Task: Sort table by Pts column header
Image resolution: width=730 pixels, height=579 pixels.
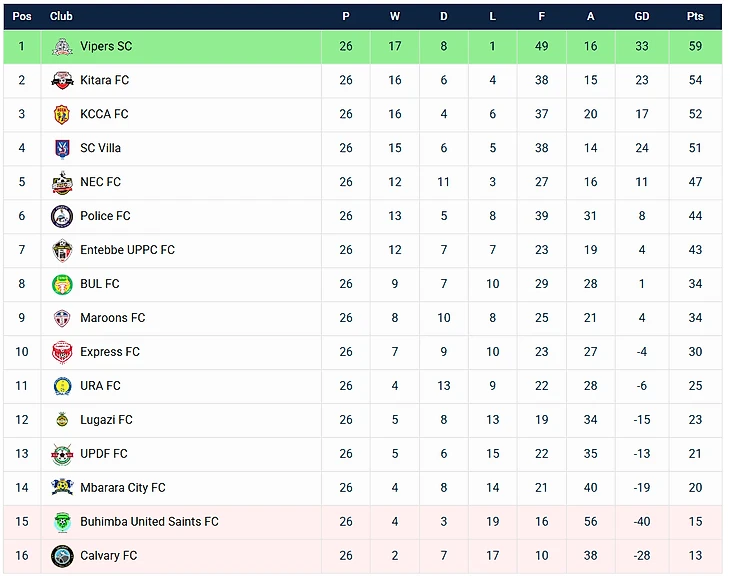Action: coord(695,16)
